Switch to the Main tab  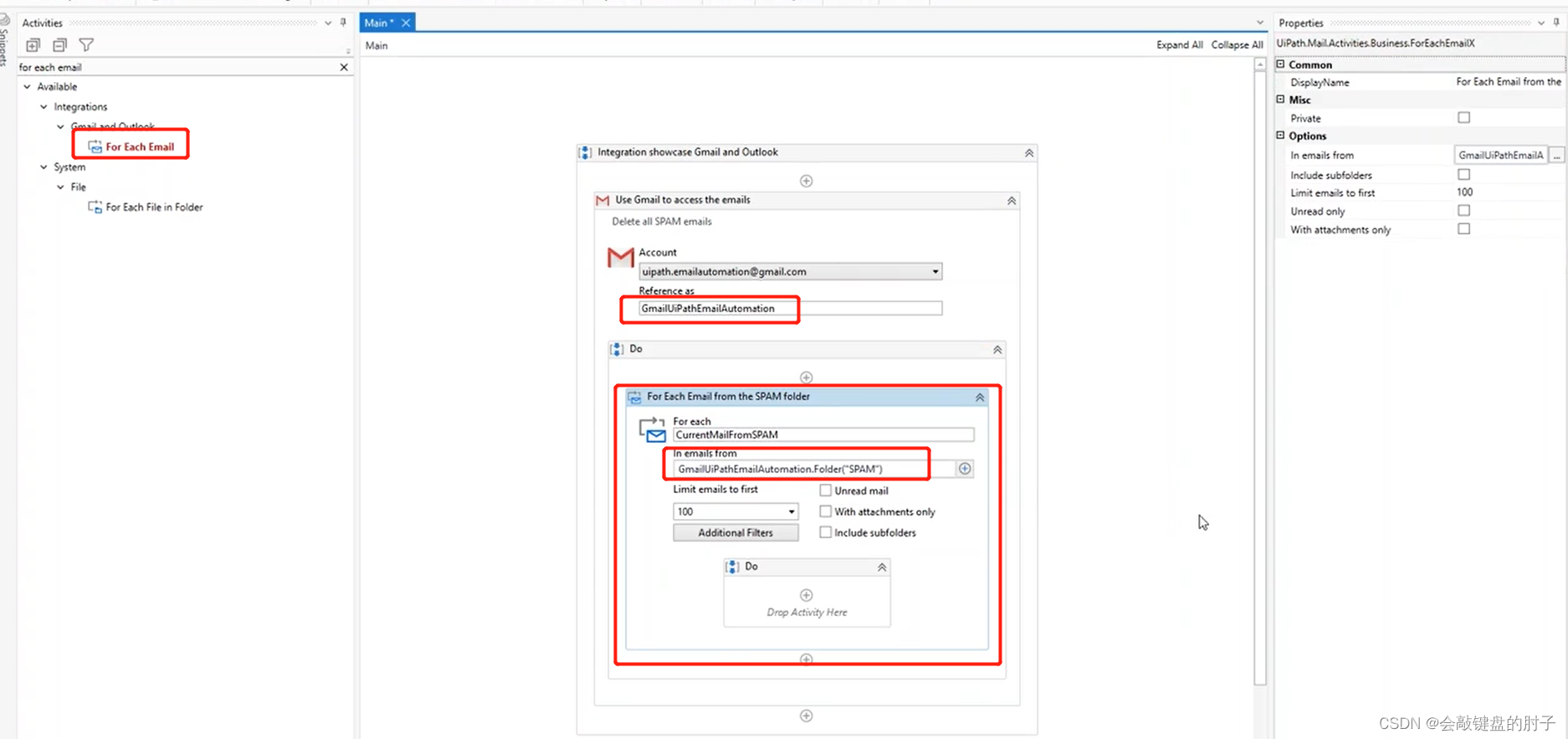click(378, 23)
